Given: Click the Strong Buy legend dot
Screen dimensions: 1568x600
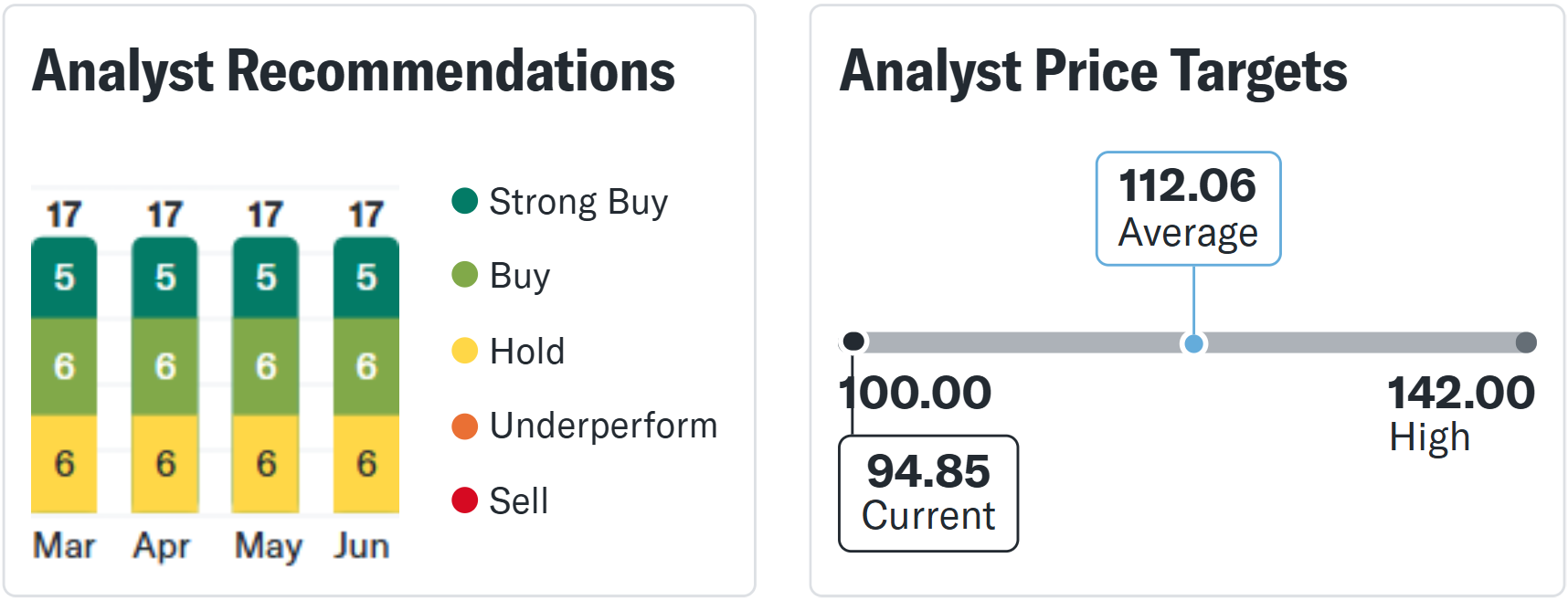Looking at the screenshot, I should click(x=465, y=201).
